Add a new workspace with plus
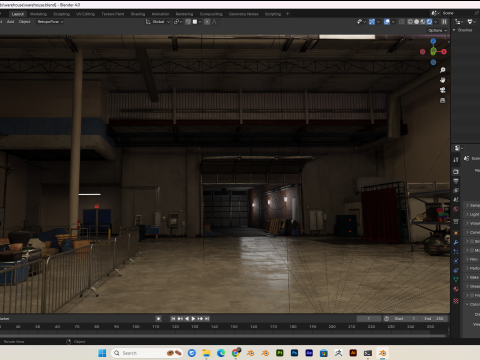This screenshot has width=480, height=360. click(288, 14)
